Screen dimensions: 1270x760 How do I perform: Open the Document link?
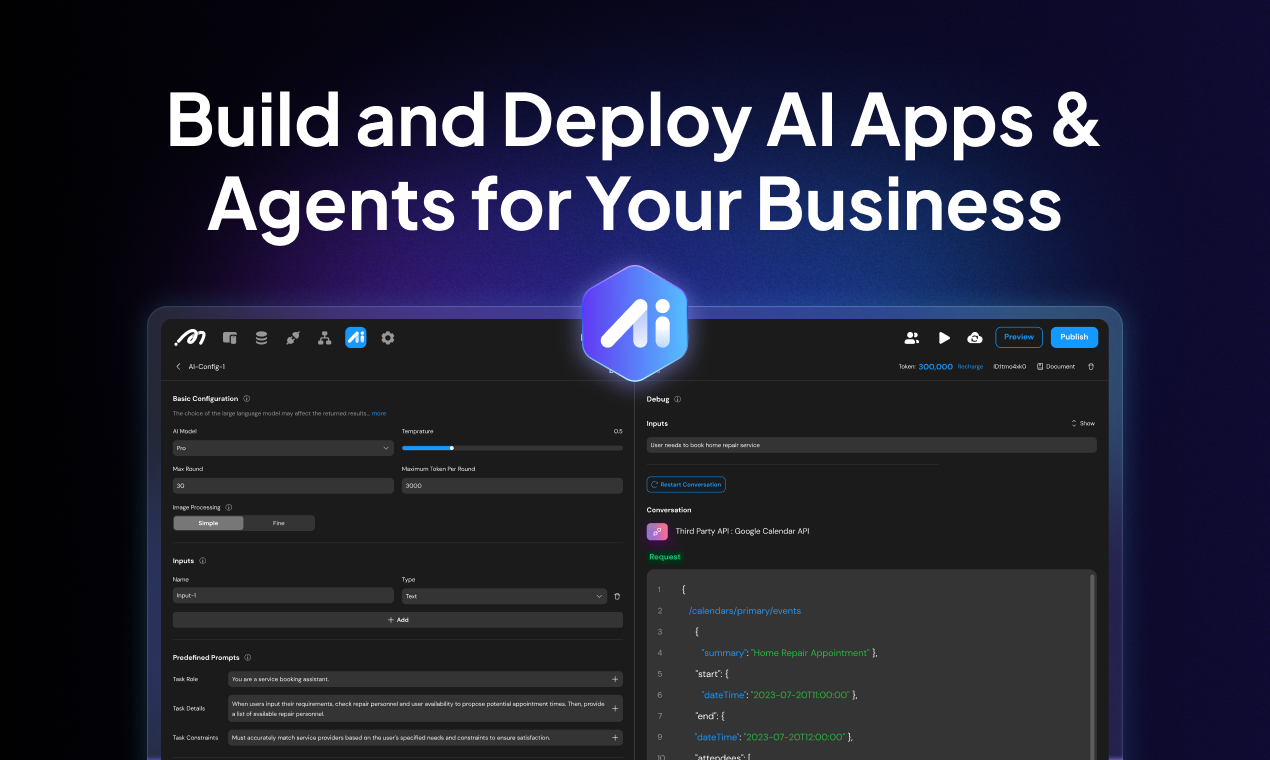1056,367
